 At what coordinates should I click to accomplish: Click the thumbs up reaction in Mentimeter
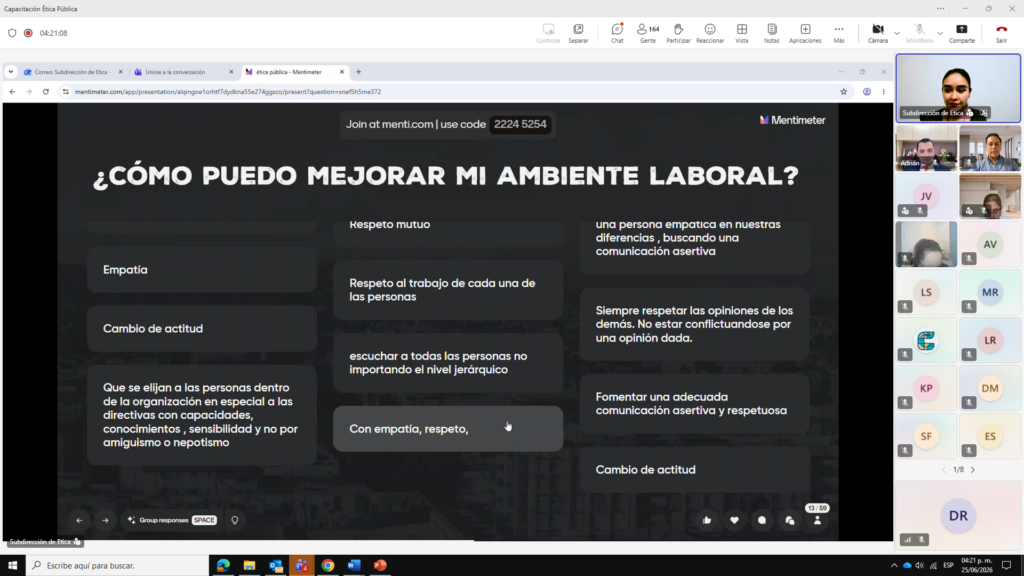(707, 520)
